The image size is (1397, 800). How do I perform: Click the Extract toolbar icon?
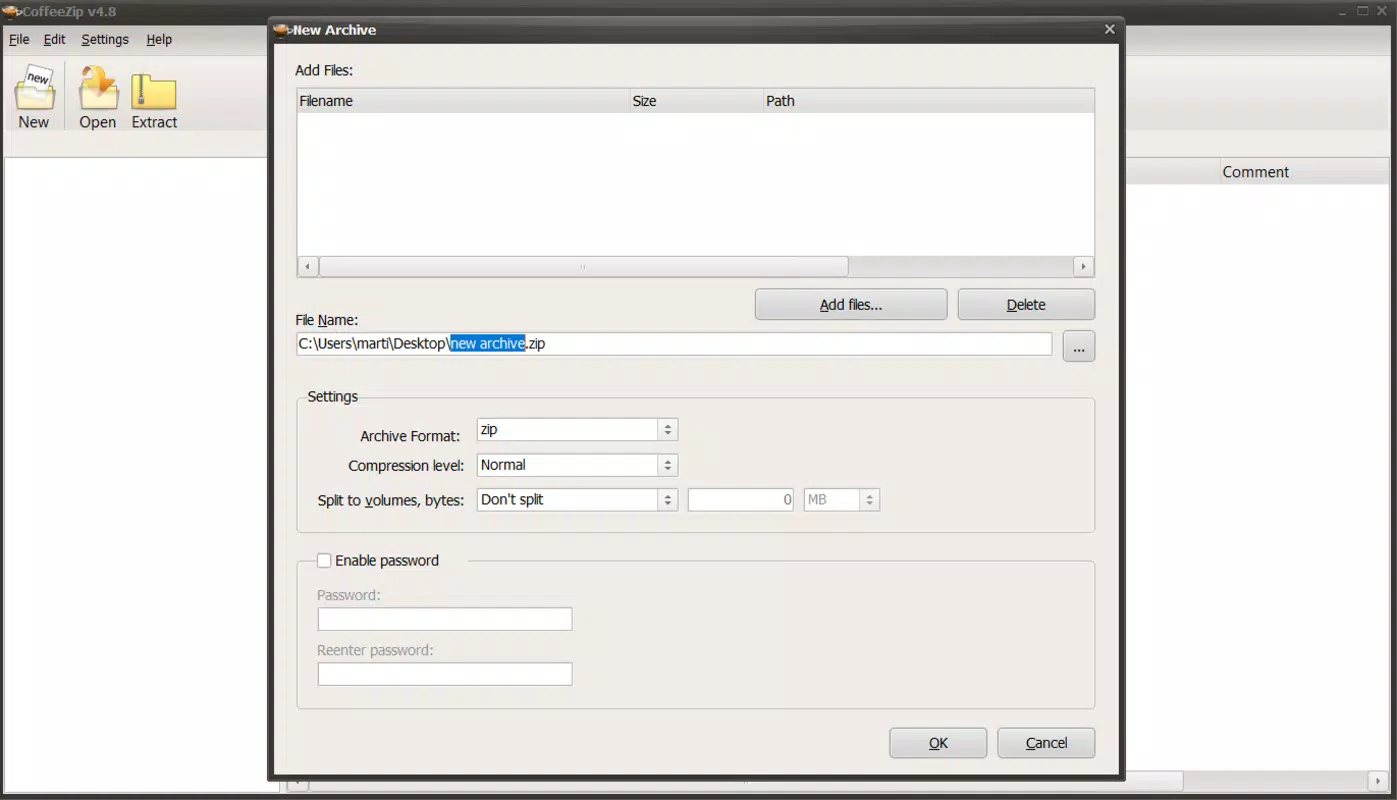(154, 98)
